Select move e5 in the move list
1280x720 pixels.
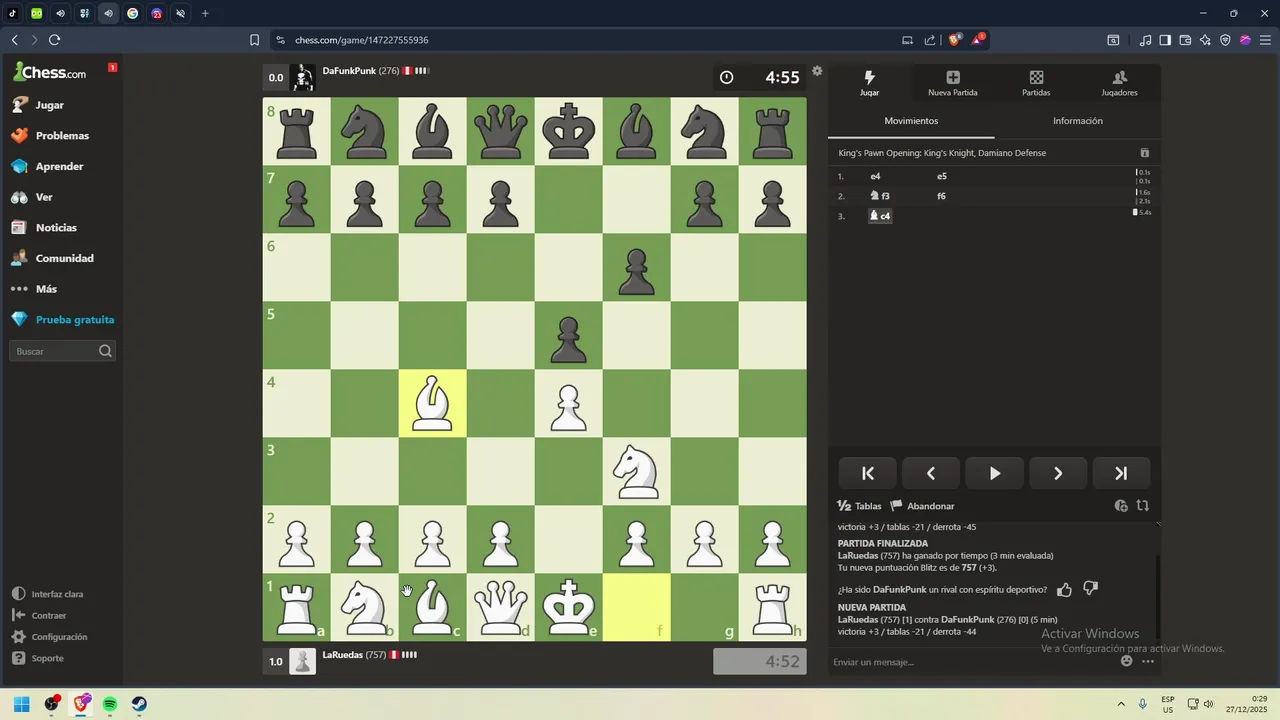[x=942, y=176]
